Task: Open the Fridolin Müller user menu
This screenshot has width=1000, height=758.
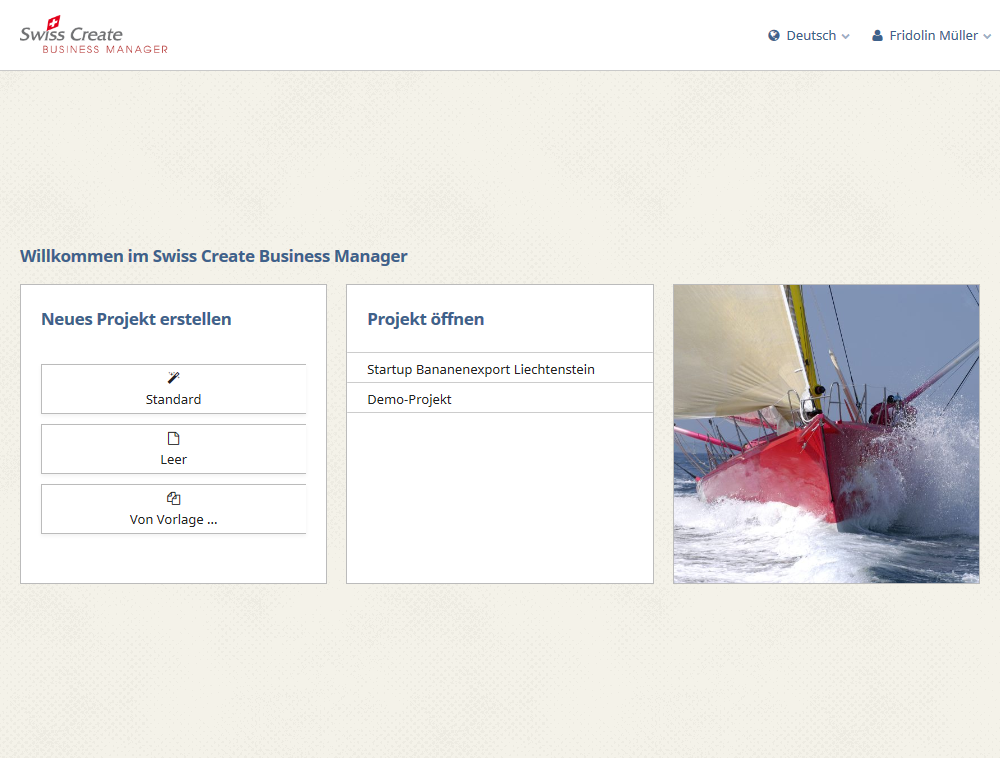Action: click(x=933, y=35)
